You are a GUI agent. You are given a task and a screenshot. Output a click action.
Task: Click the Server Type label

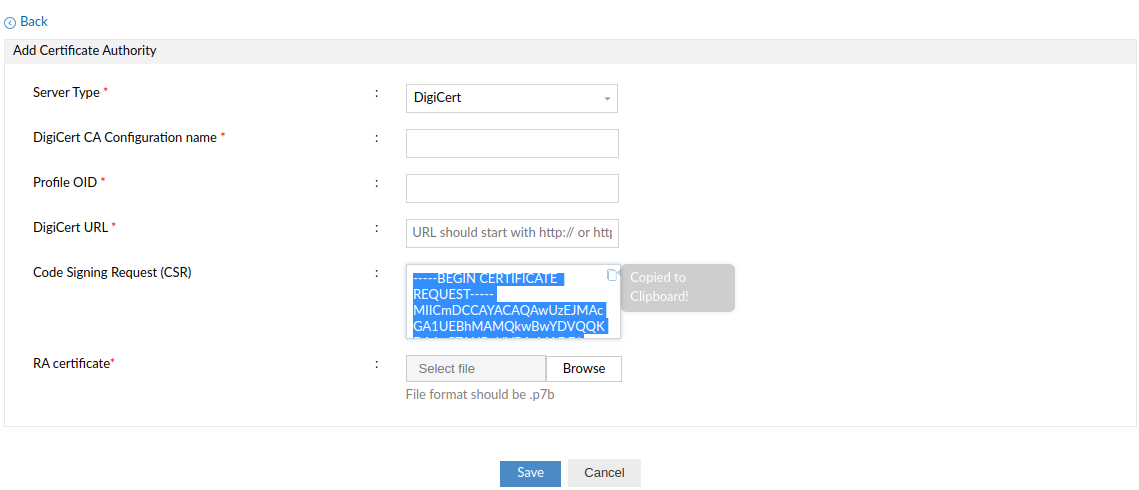(66, 92)
